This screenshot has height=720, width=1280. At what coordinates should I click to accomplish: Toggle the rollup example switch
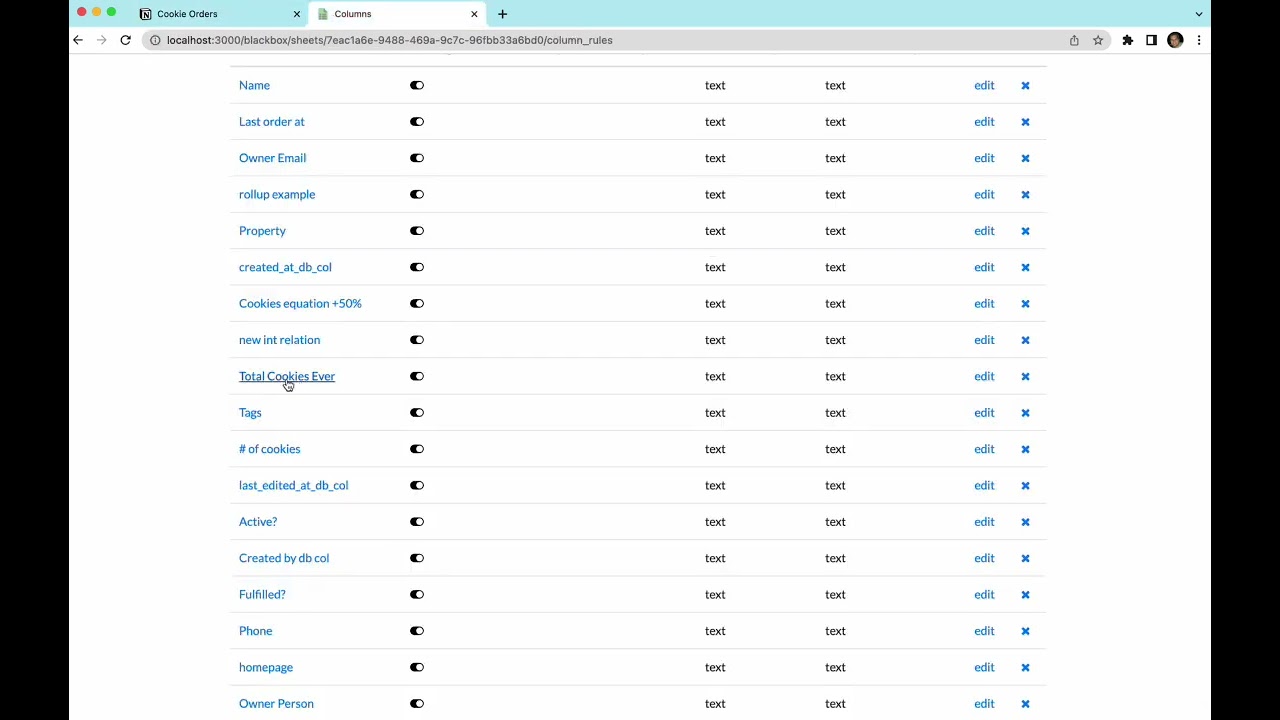[x=417, y=194]
